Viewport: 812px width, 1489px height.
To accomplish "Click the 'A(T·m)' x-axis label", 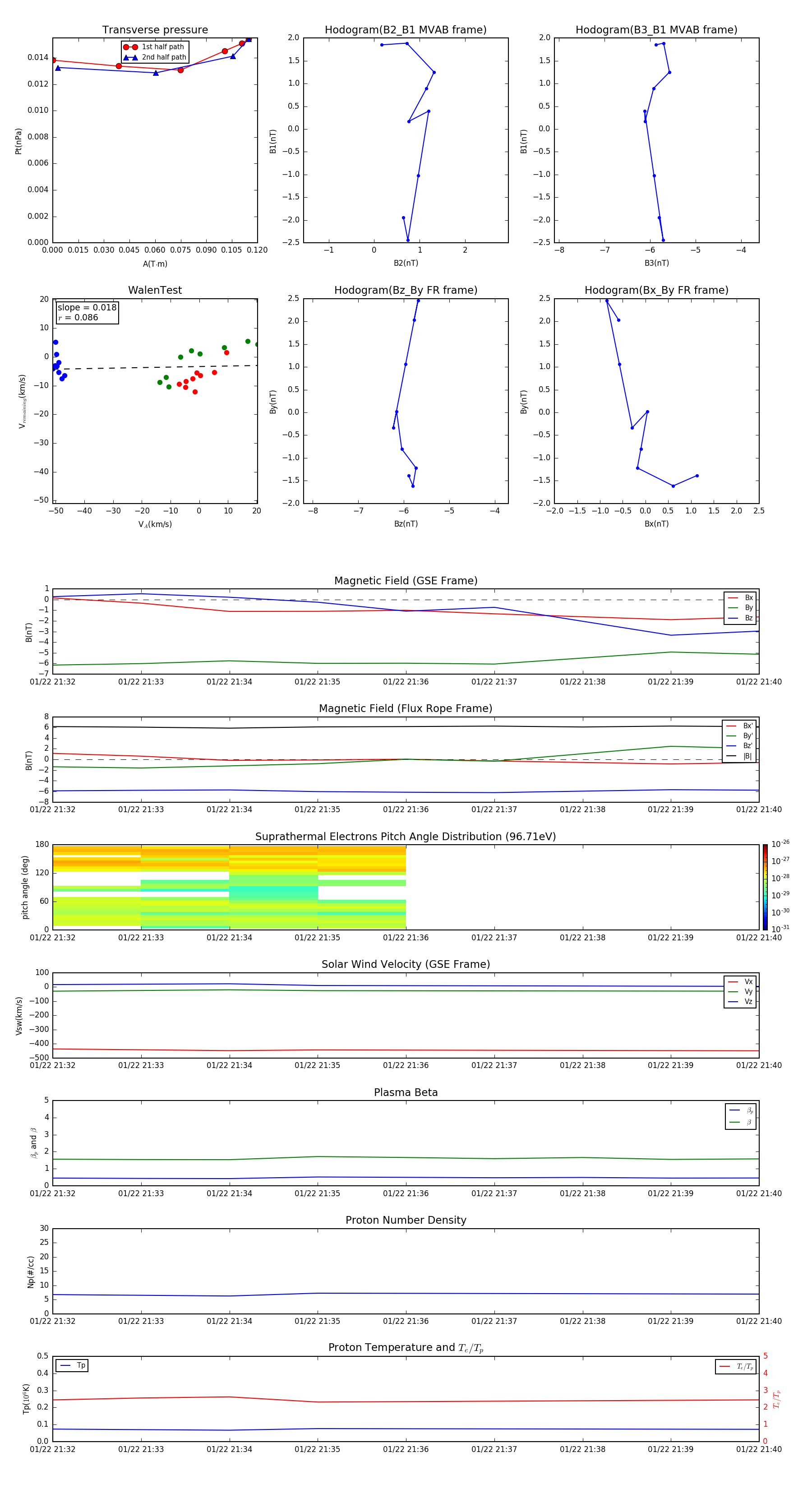I will pos(155,264).
